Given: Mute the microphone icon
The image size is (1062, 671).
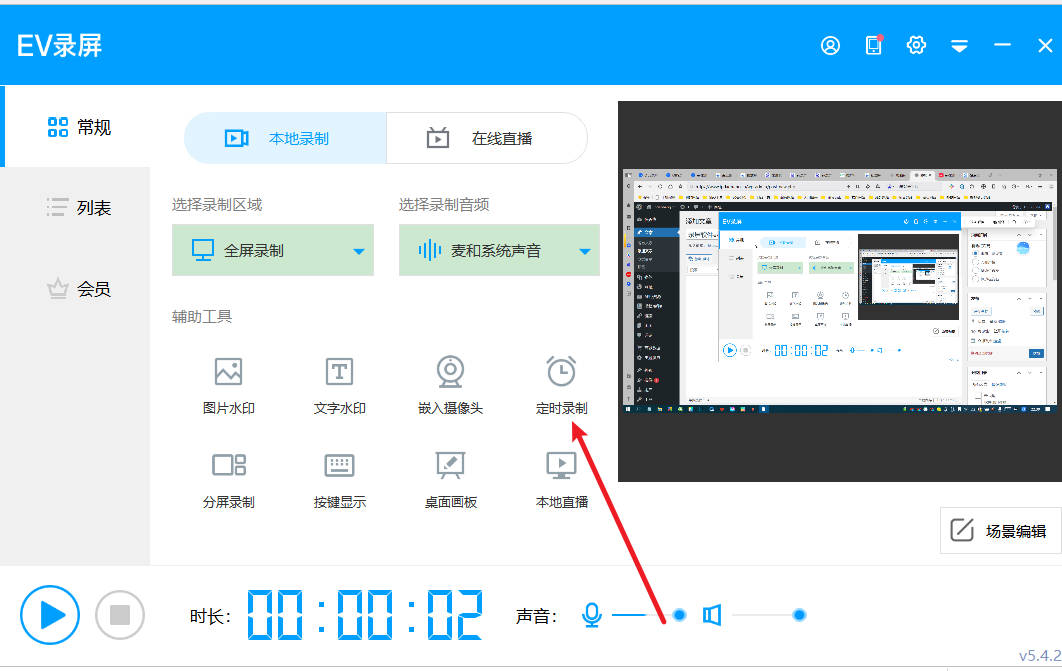Looking at the screenshot, I should tap(592, 615).
